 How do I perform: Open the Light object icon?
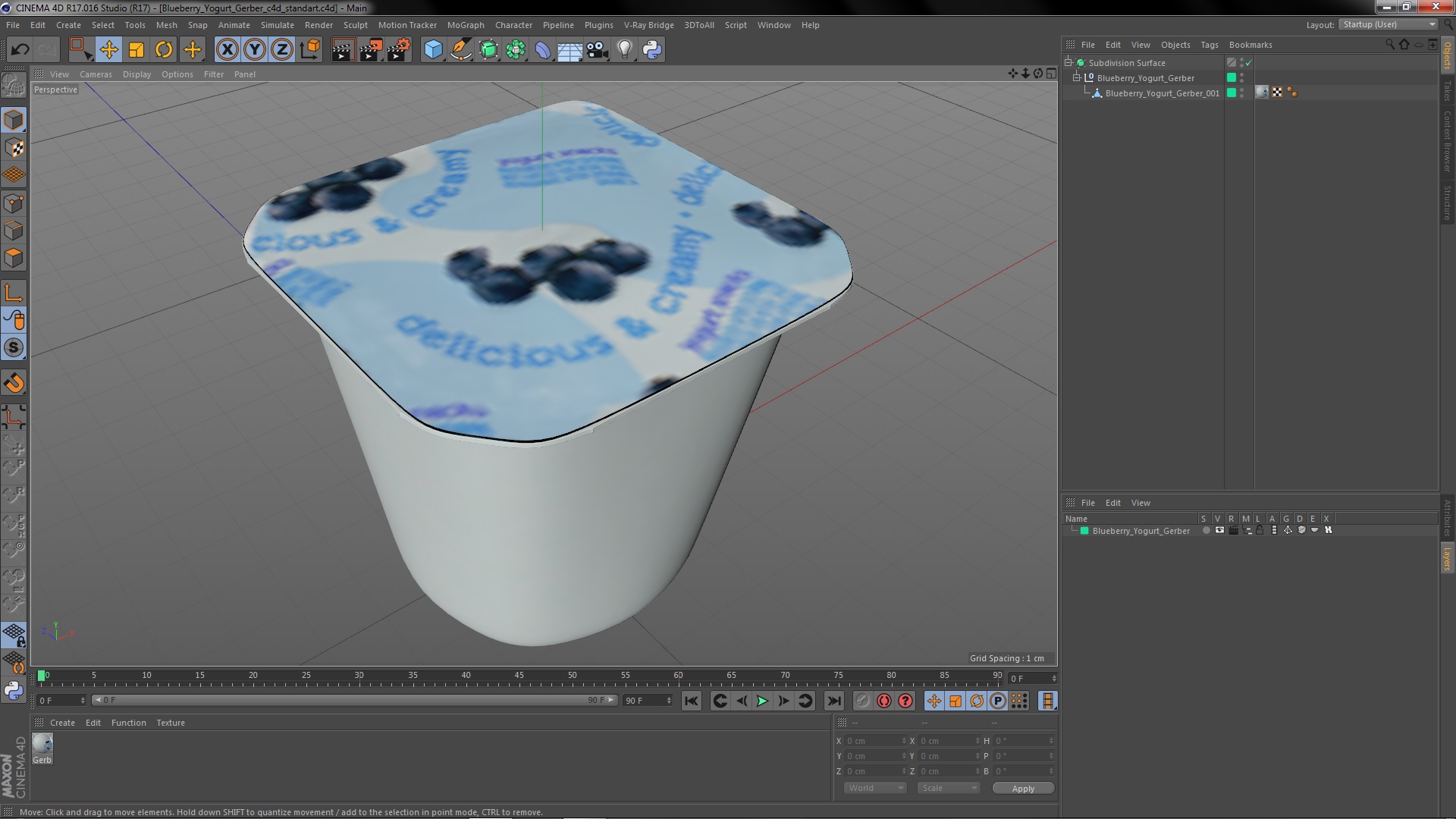tap(624, 50)
